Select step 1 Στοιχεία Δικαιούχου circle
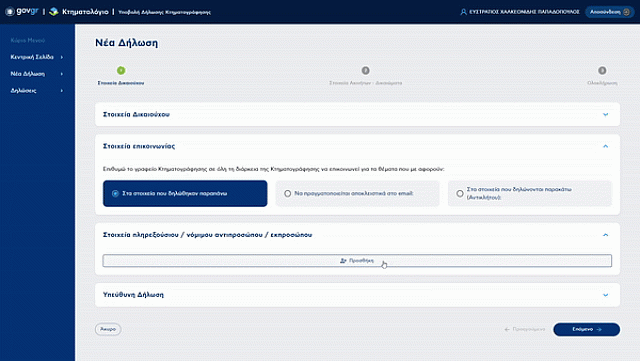Image resolution: width=640 pixels, height=361 pixels. [x=121, y=71]
